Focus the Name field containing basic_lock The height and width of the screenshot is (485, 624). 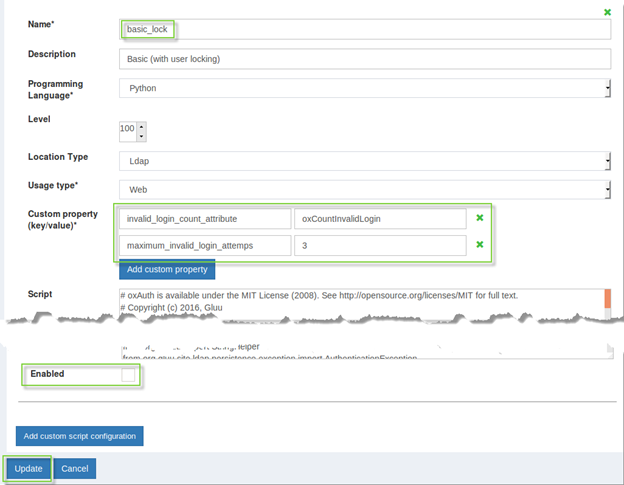(x=365, y=30)
